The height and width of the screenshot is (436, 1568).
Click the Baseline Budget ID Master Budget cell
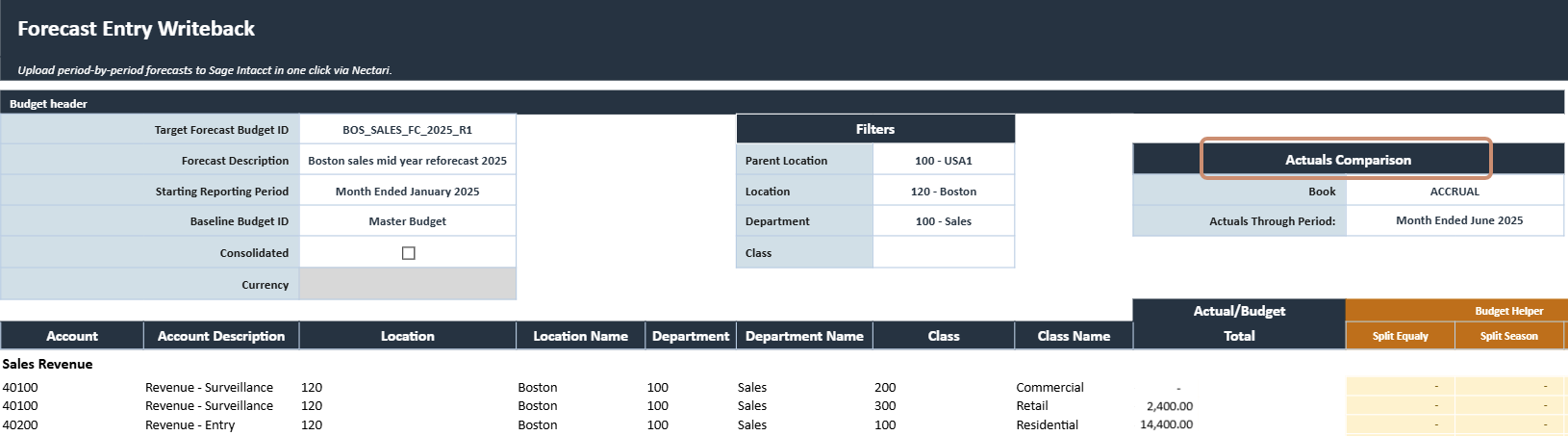point(408,221)
